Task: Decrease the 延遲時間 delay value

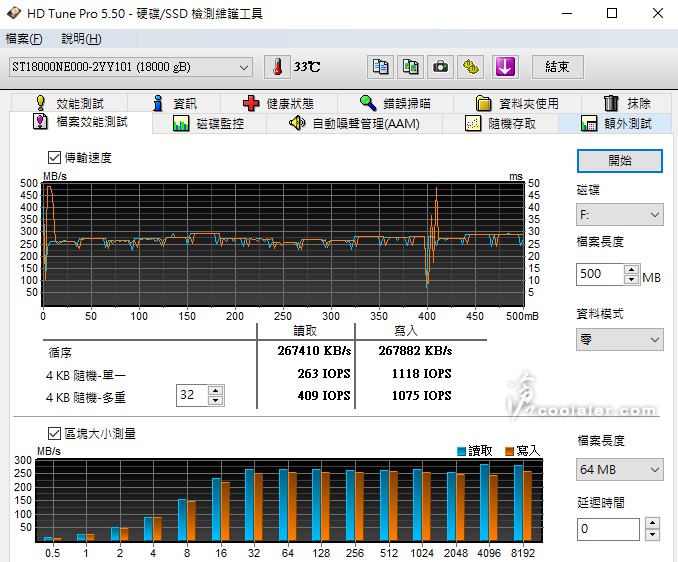Action: [652, 534]
